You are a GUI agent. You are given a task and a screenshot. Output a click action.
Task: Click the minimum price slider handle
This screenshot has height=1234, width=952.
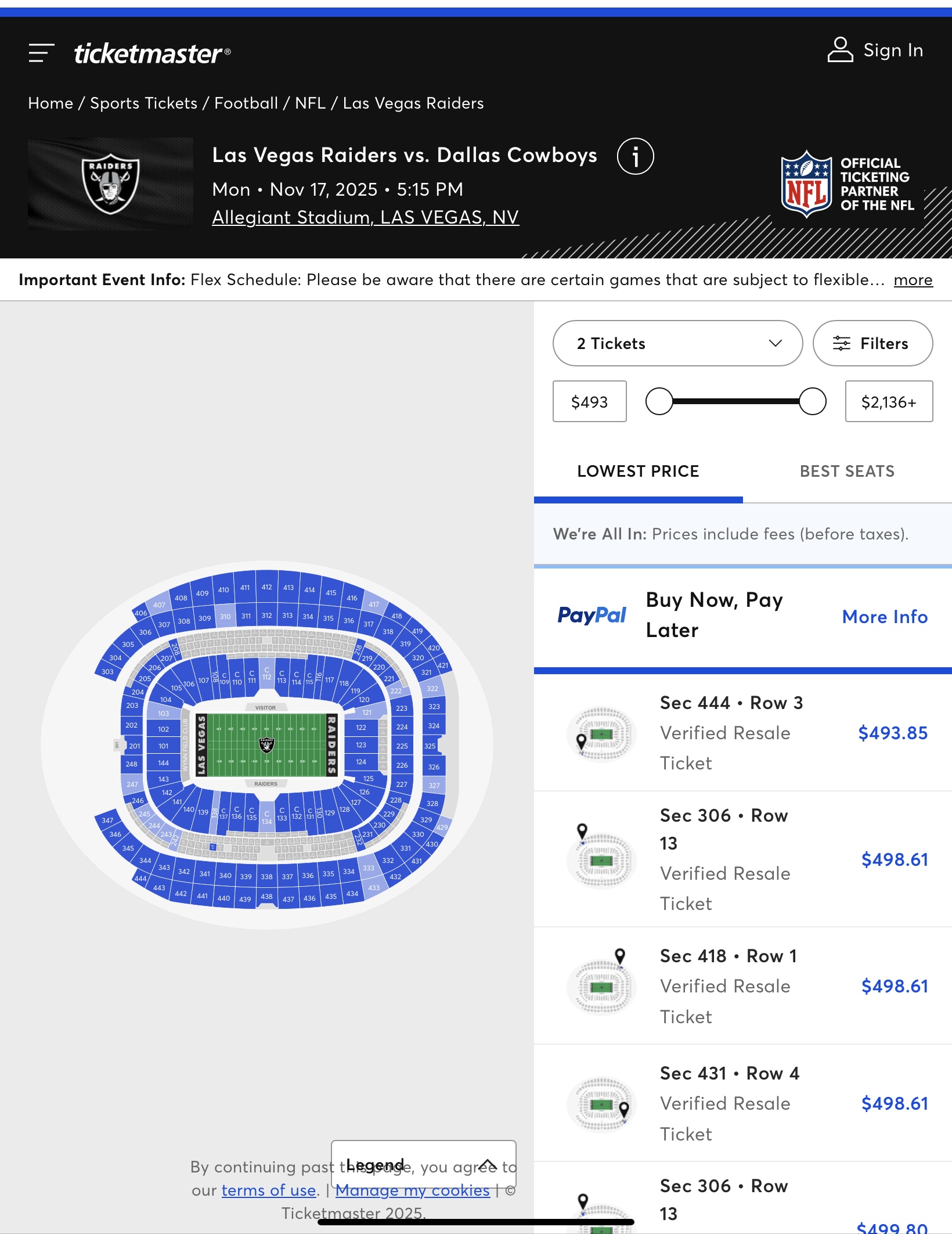click(x=659, y=401)
